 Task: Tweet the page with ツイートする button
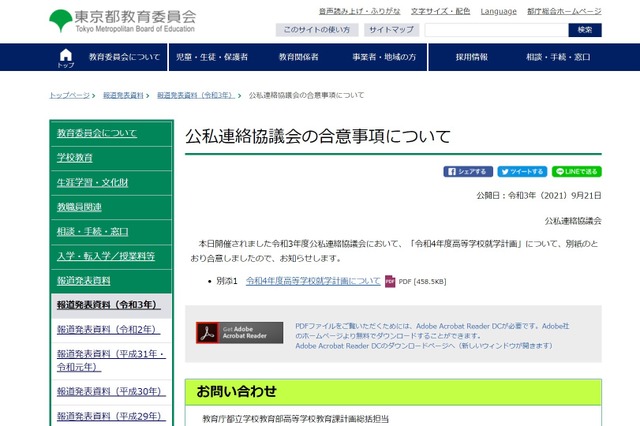(522, 171)
